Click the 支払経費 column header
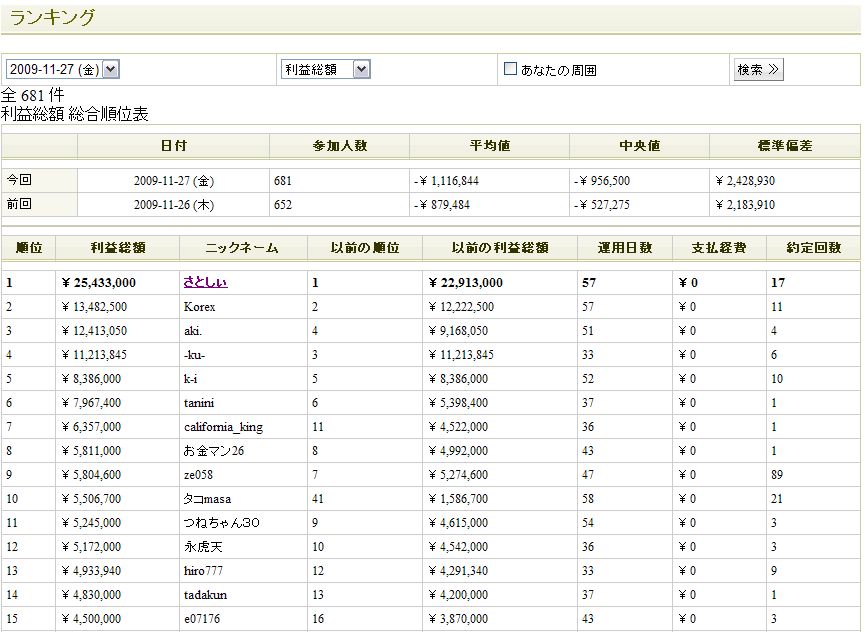 [719, 248]
